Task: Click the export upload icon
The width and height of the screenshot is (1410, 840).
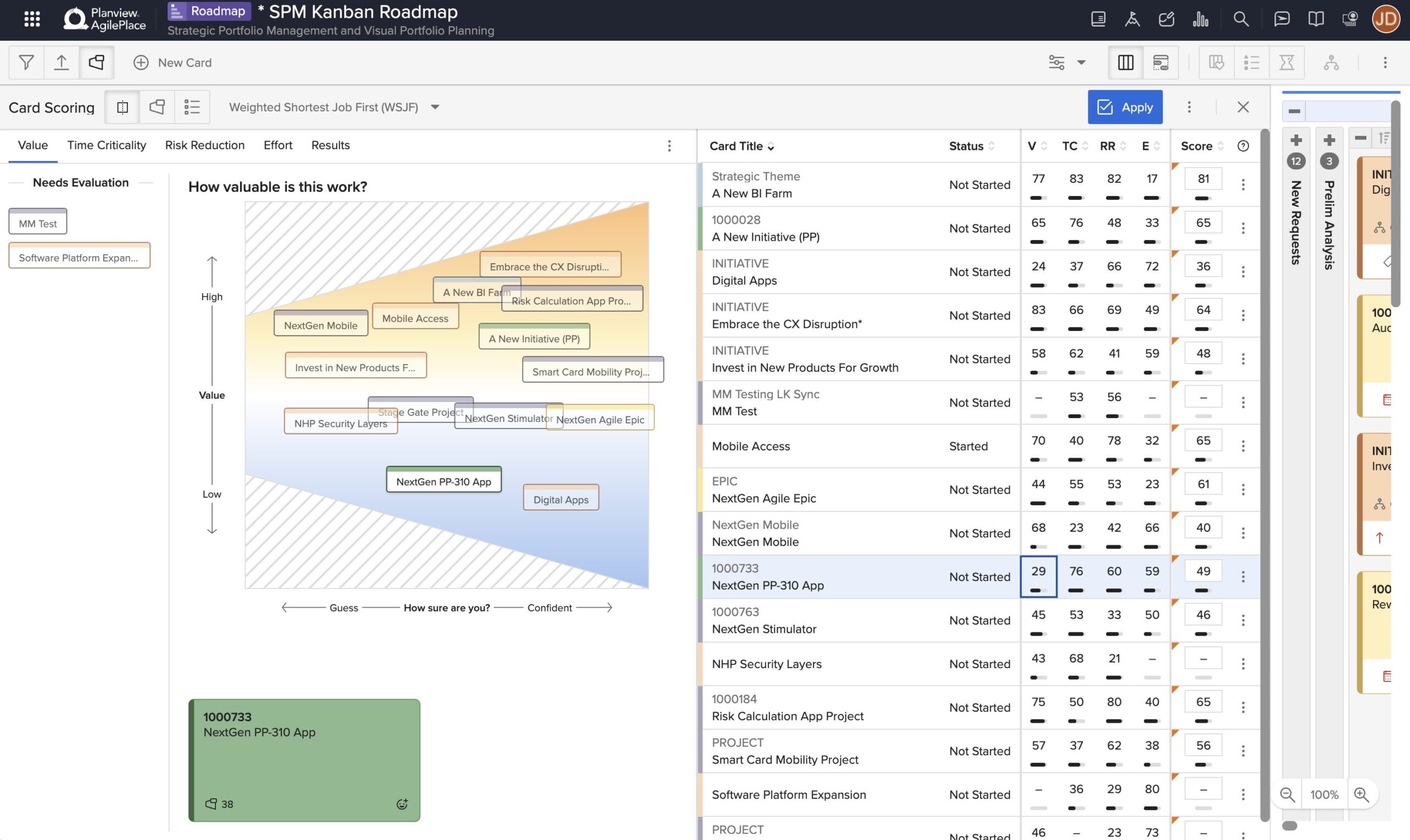Action: pos(61,62)
